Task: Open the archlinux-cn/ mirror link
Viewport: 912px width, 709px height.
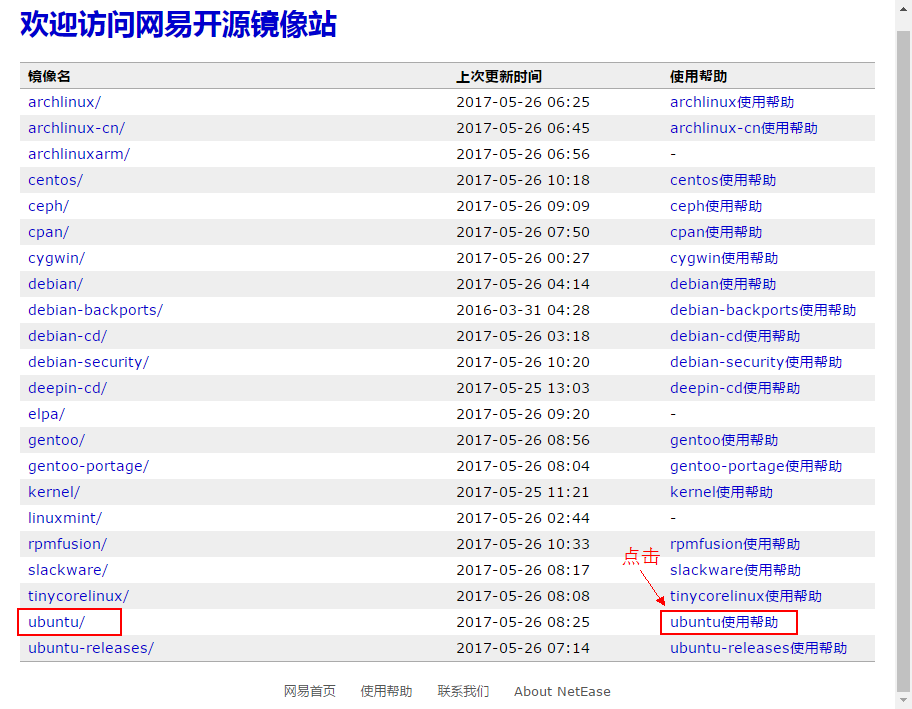Action: click(76, 128)
